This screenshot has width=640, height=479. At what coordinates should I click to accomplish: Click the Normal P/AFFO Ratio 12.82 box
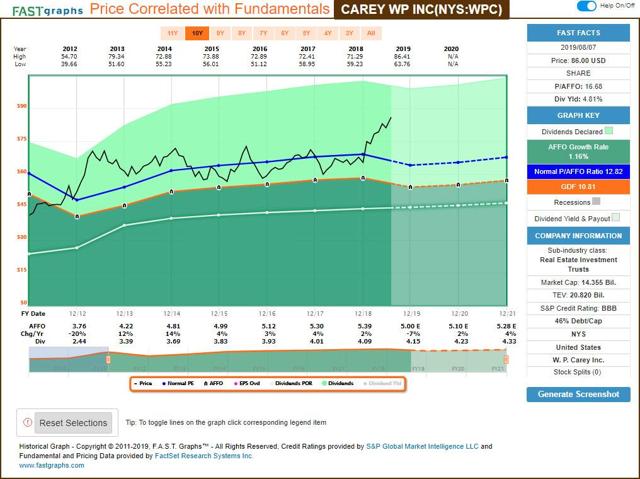coord(578,171)
